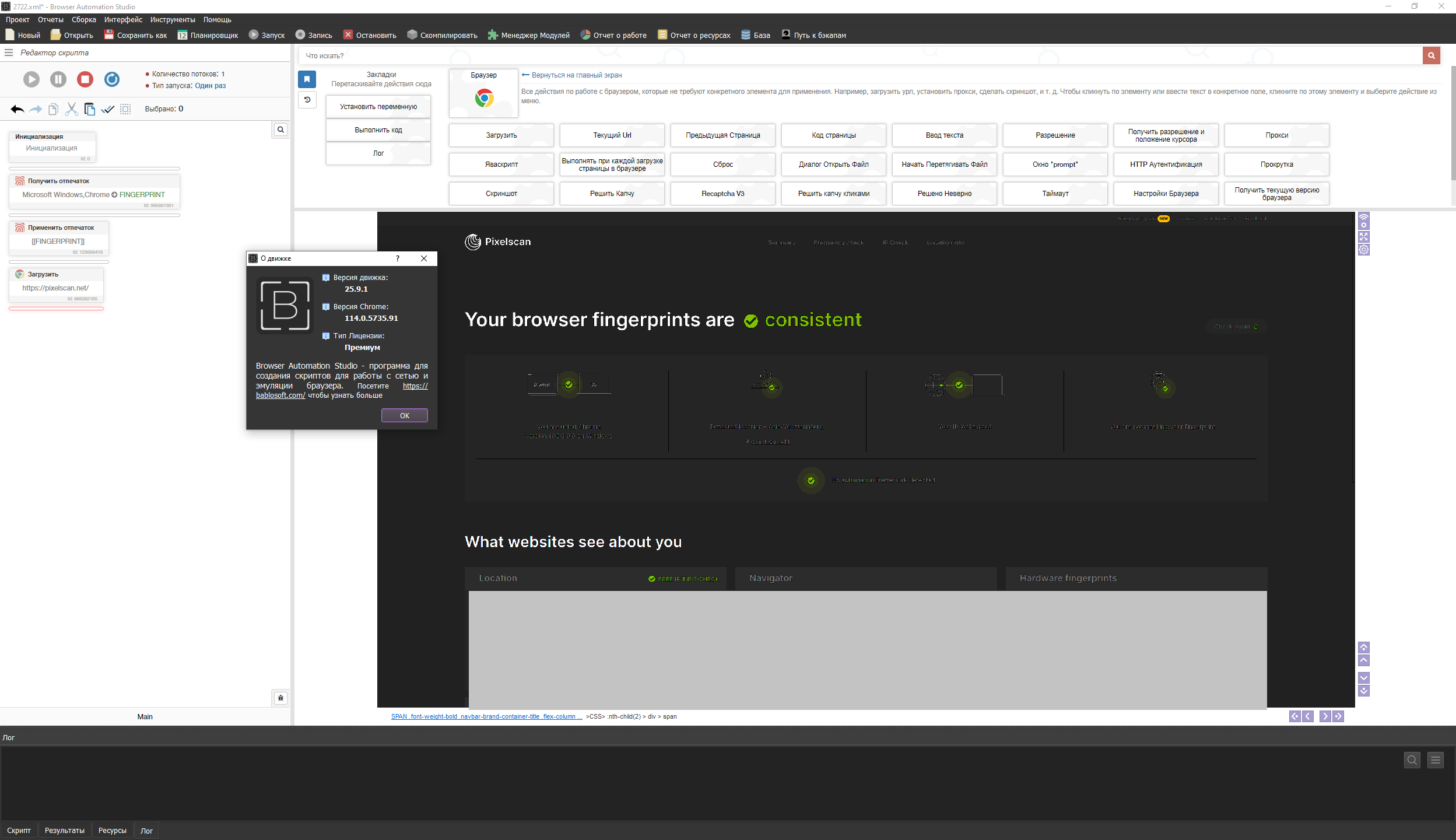Click OK in the engine dialog
Screen dimensions: 1456x840
pyautogui.click(x=404, y=415)
